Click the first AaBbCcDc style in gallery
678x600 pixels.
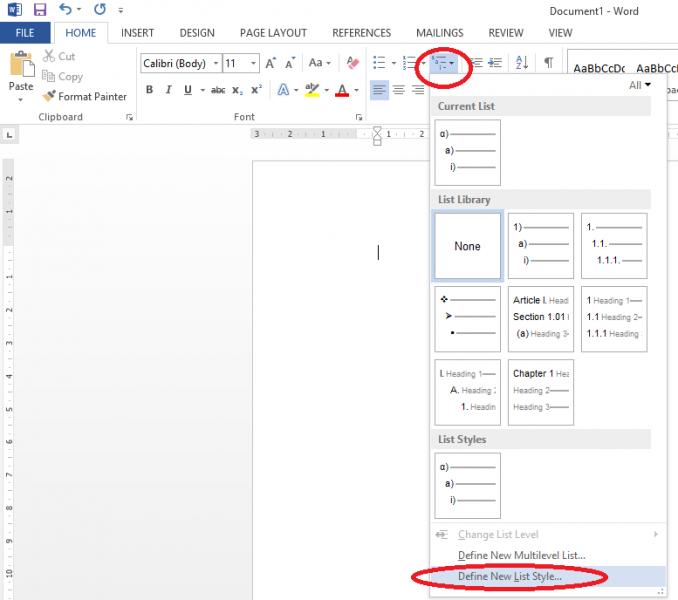(x=599, y=68)
